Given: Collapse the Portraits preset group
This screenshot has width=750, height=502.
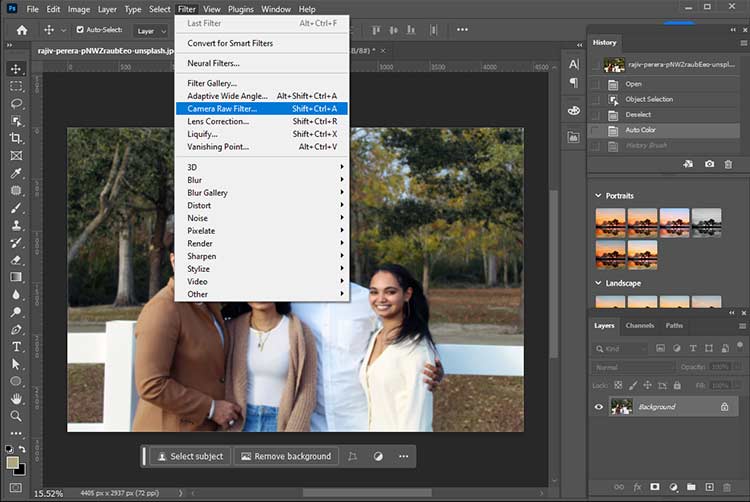Looking at the screenshot, I should pyautogui.click(x=598, y=196).
